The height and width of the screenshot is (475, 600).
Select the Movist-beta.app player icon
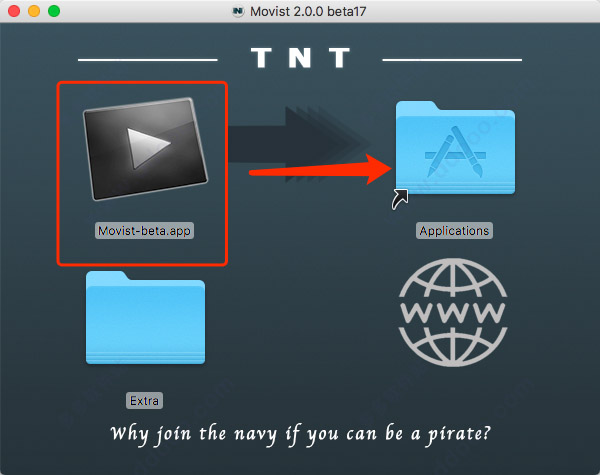(145, 149)
